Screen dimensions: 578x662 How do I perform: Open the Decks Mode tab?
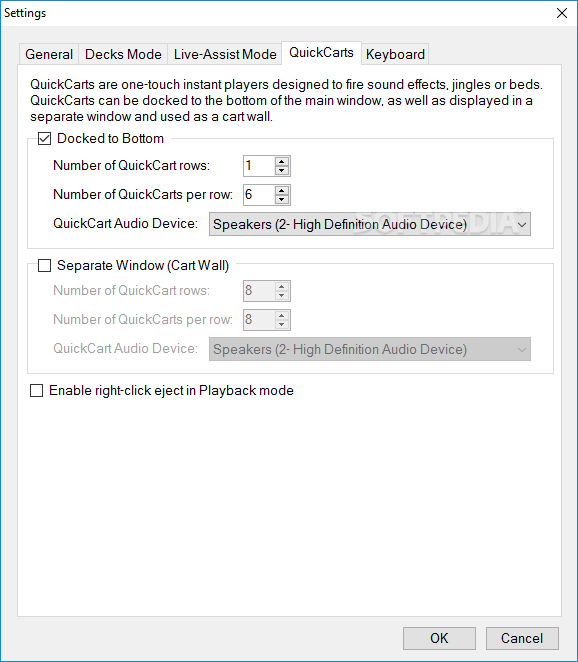[123, 54]
